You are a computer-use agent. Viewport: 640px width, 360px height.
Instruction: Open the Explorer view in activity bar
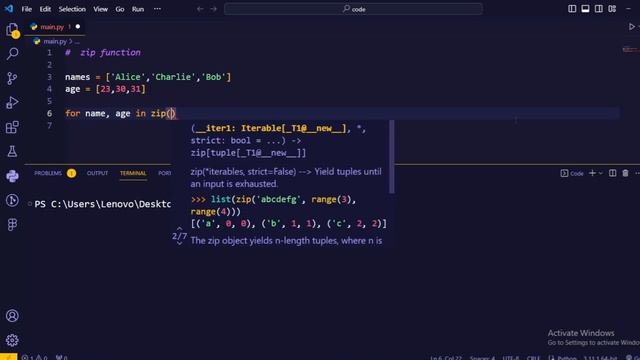pyautogui.click(x=12, y=30)
